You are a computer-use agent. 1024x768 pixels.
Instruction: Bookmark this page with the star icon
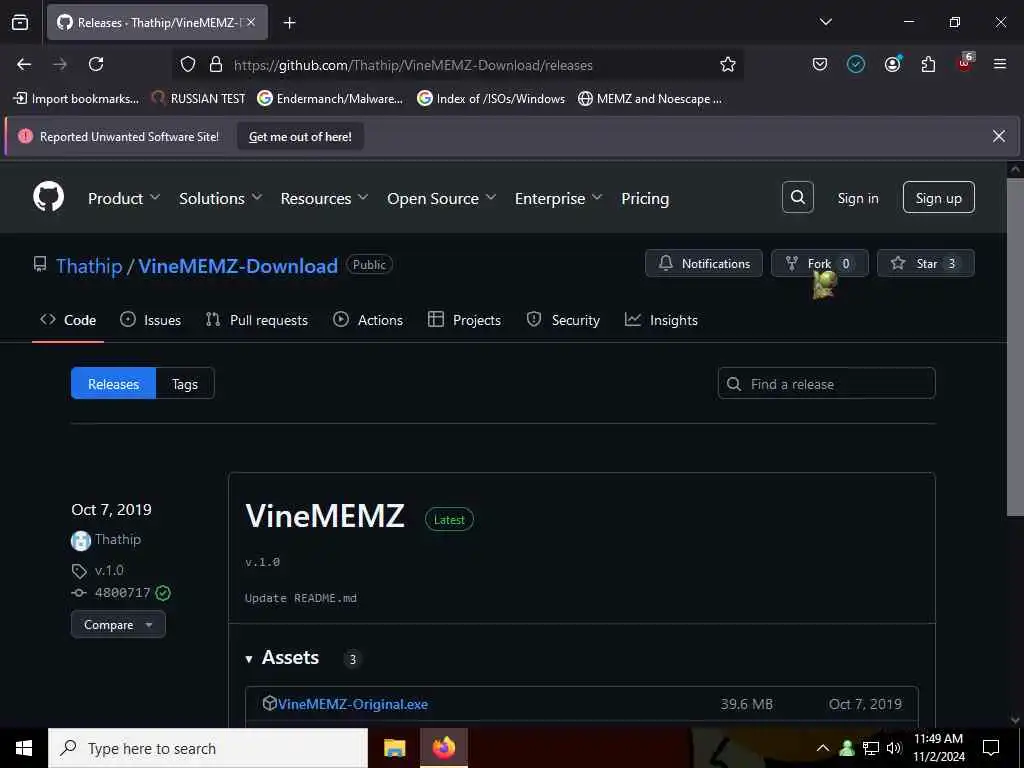[728, 64]
